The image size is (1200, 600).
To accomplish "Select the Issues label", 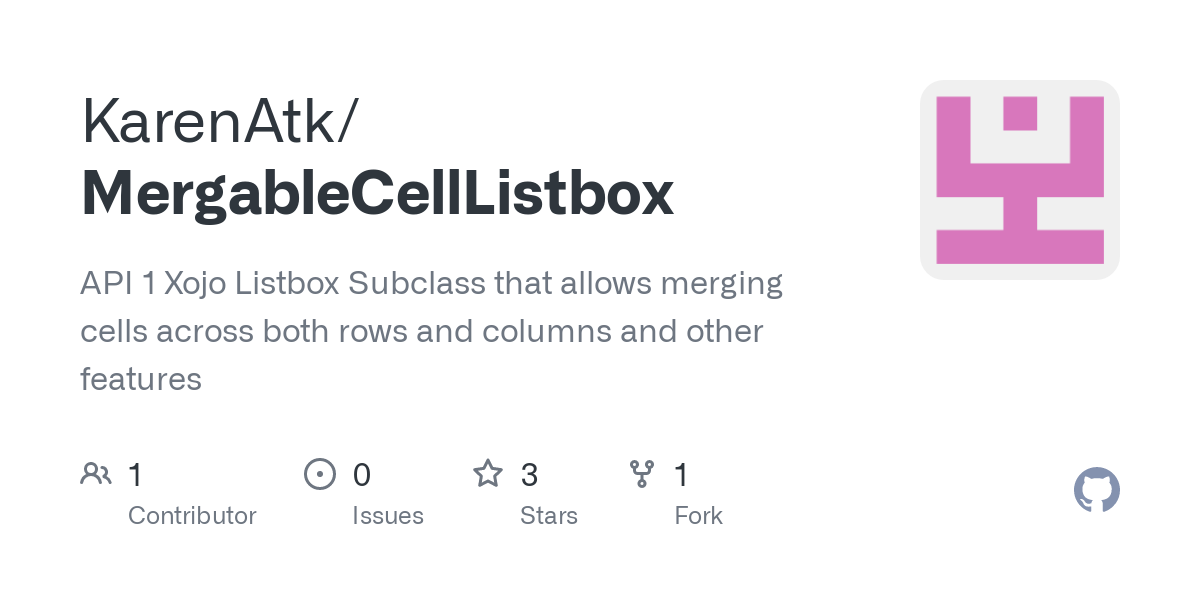I will 388,516.
